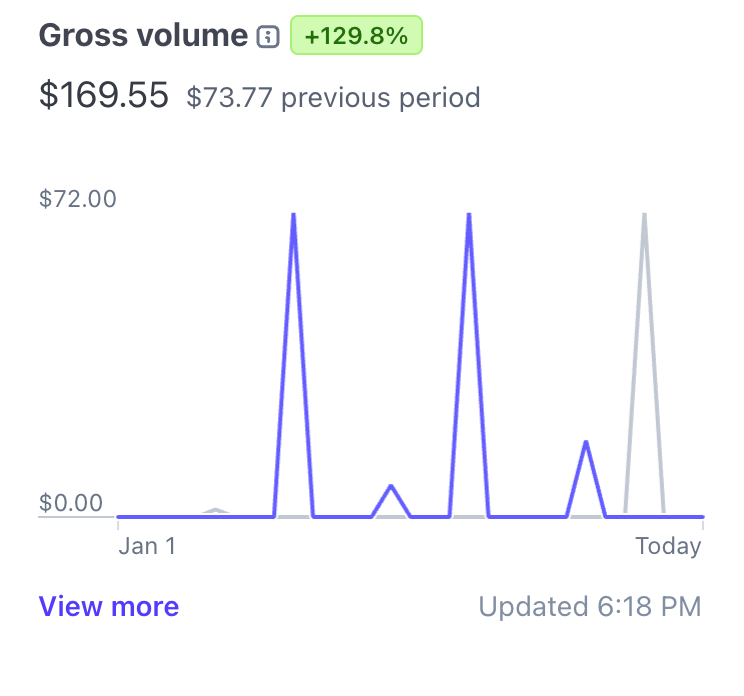The height and width of the screenshot is (696, 744).
Task: Click the $0.00 y-axis label
Action: pos(71,502)
